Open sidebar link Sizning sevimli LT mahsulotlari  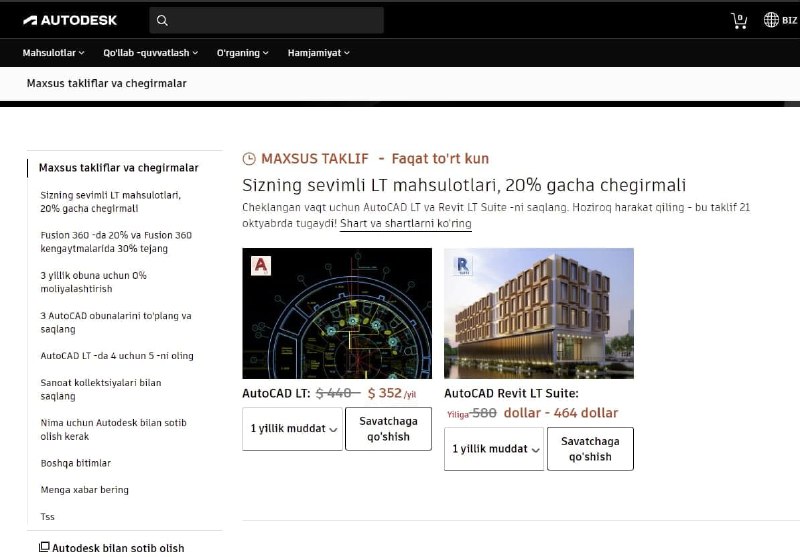tap(111, 201)
